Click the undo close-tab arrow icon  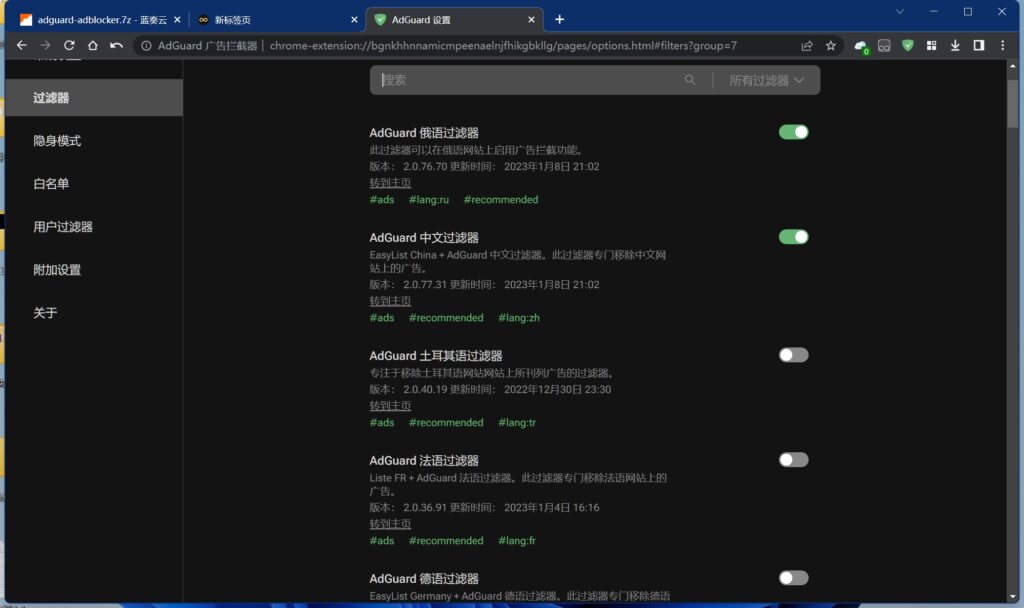click(x=116, y=46)
